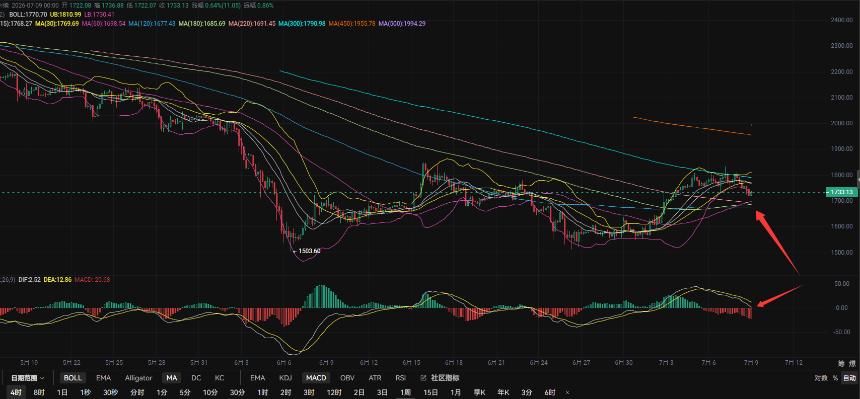This screenshot has width=860, height=399.
Task: Select the 30分 timeframe tab
Action: point(237,393)
